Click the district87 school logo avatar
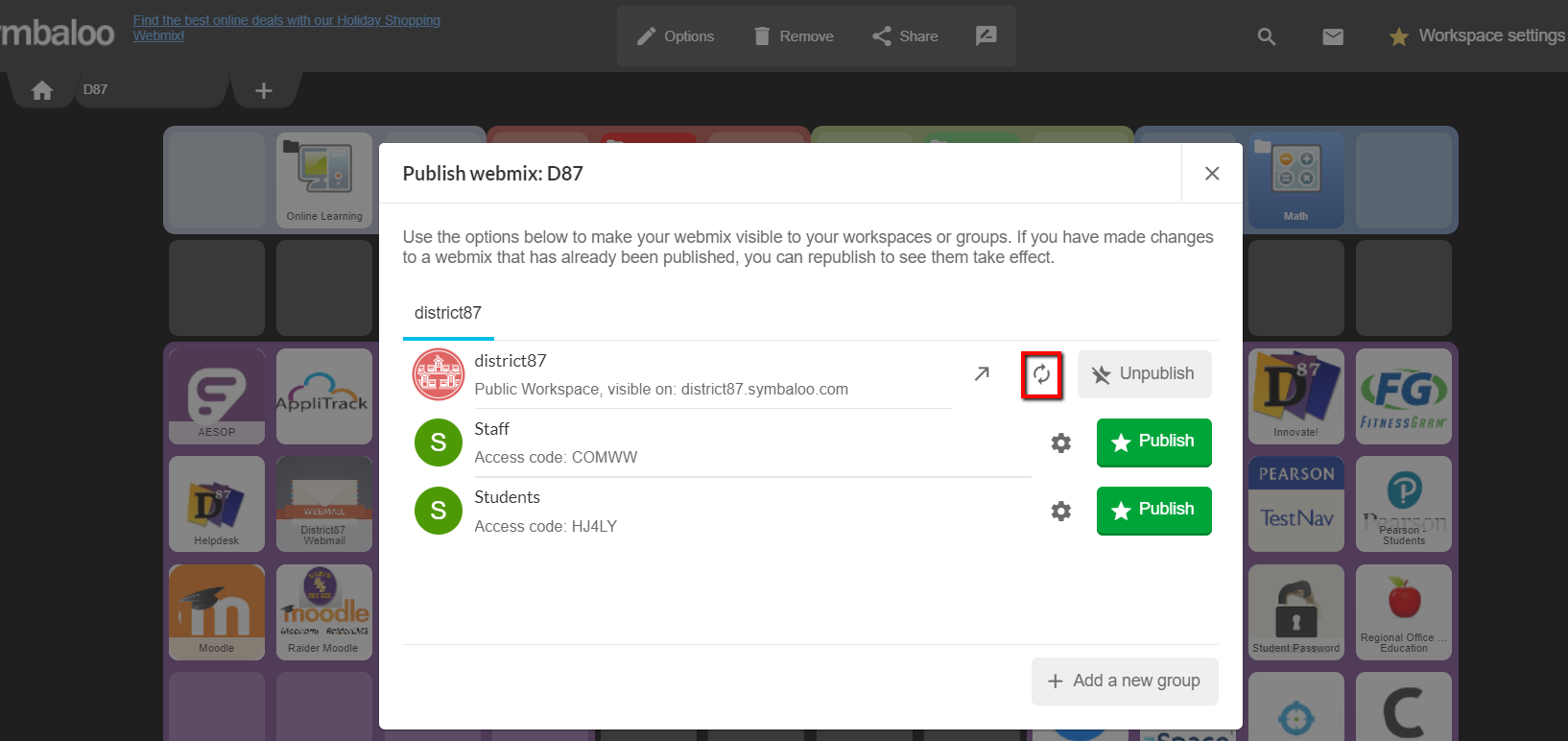 tap(439, 374)
